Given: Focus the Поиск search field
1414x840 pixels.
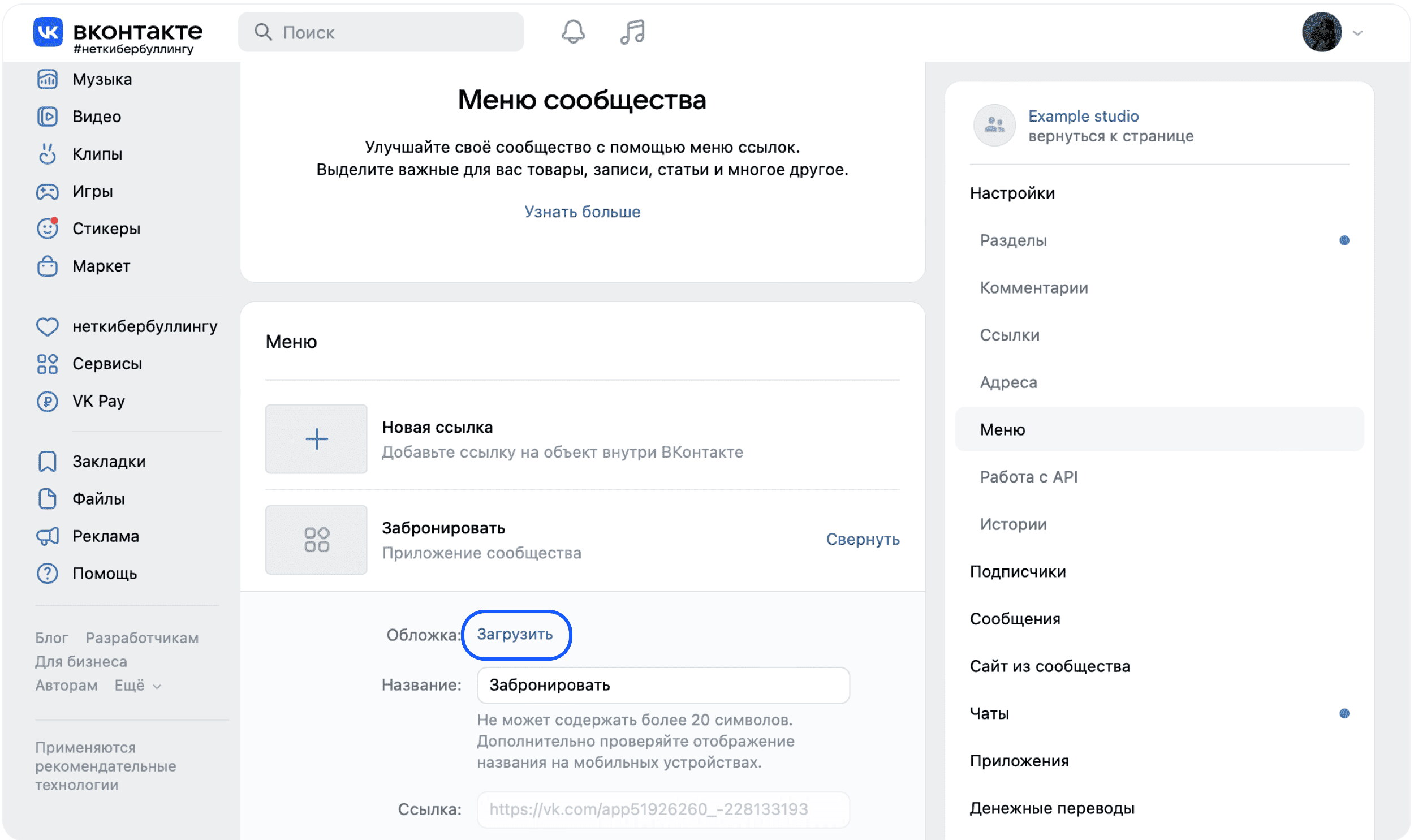Looking at the screenshot, I should coord(381,32).
